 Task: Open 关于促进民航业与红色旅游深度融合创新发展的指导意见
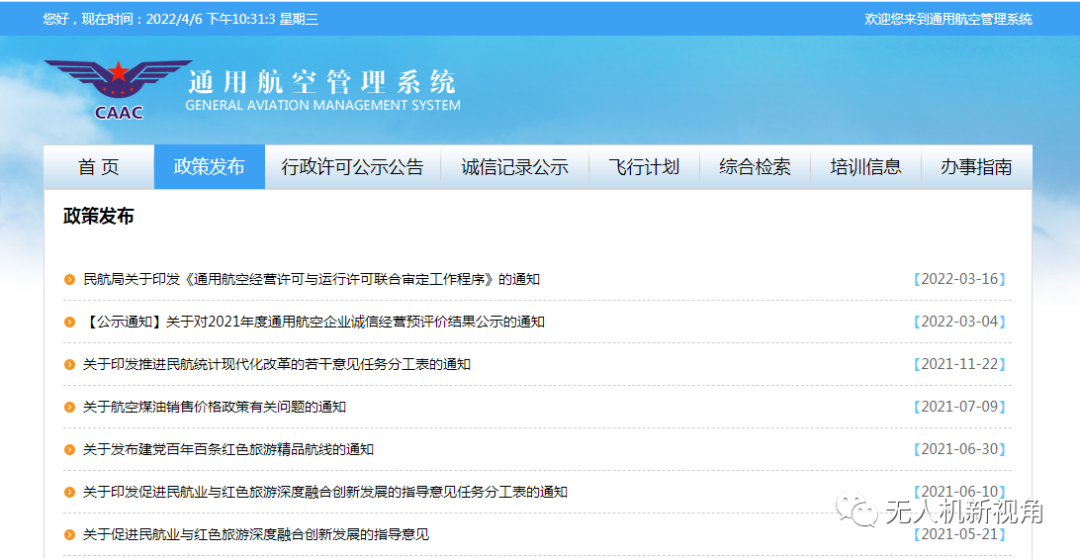256,534
